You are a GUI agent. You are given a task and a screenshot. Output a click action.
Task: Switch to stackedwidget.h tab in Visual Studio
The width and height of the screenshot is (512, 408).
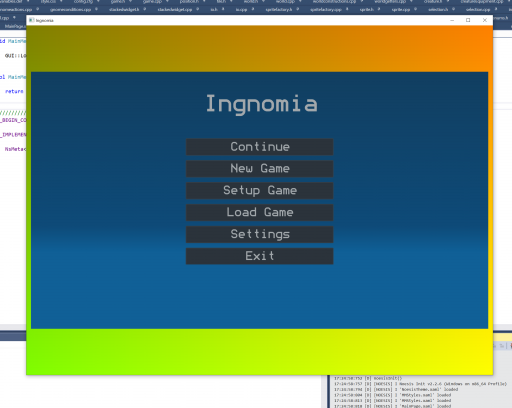click(x=124, y=9)
